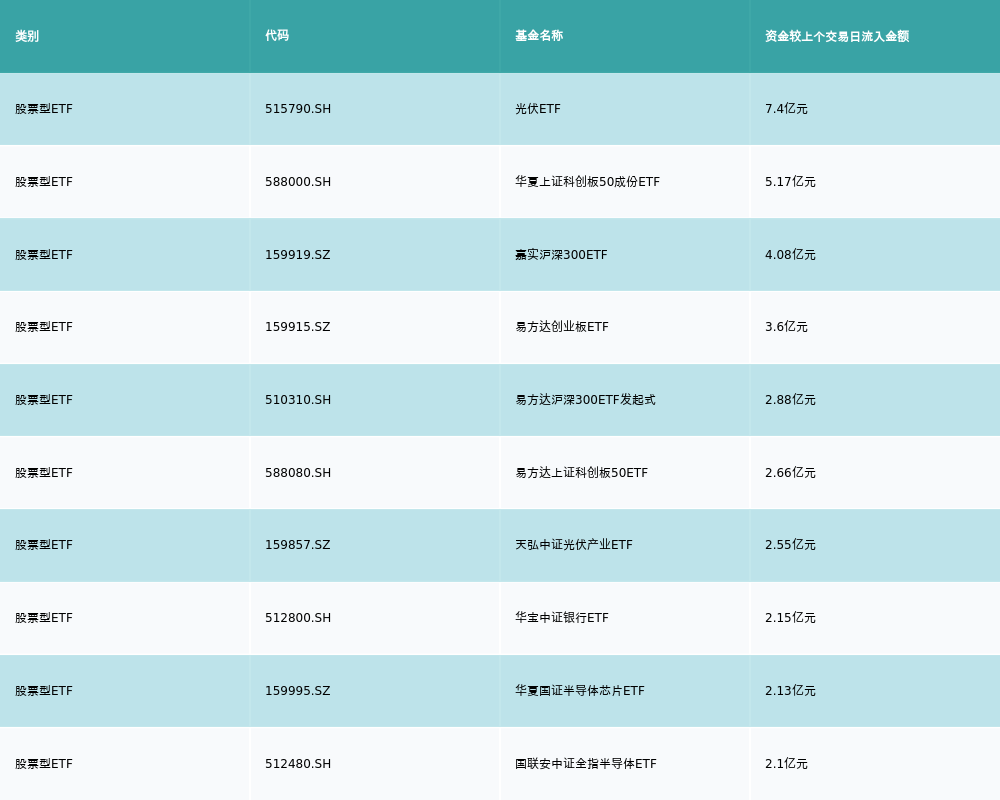Click 股票型ETF in the 159915.SZ row
Screen dimensions: 1000x800
click(x=44, y=327)
